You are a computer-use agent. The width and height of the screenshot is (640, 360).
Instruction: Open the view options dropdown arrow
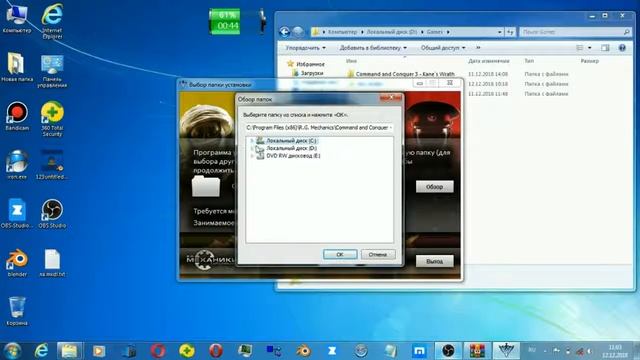pyautogui.click(x=590, y=48)
